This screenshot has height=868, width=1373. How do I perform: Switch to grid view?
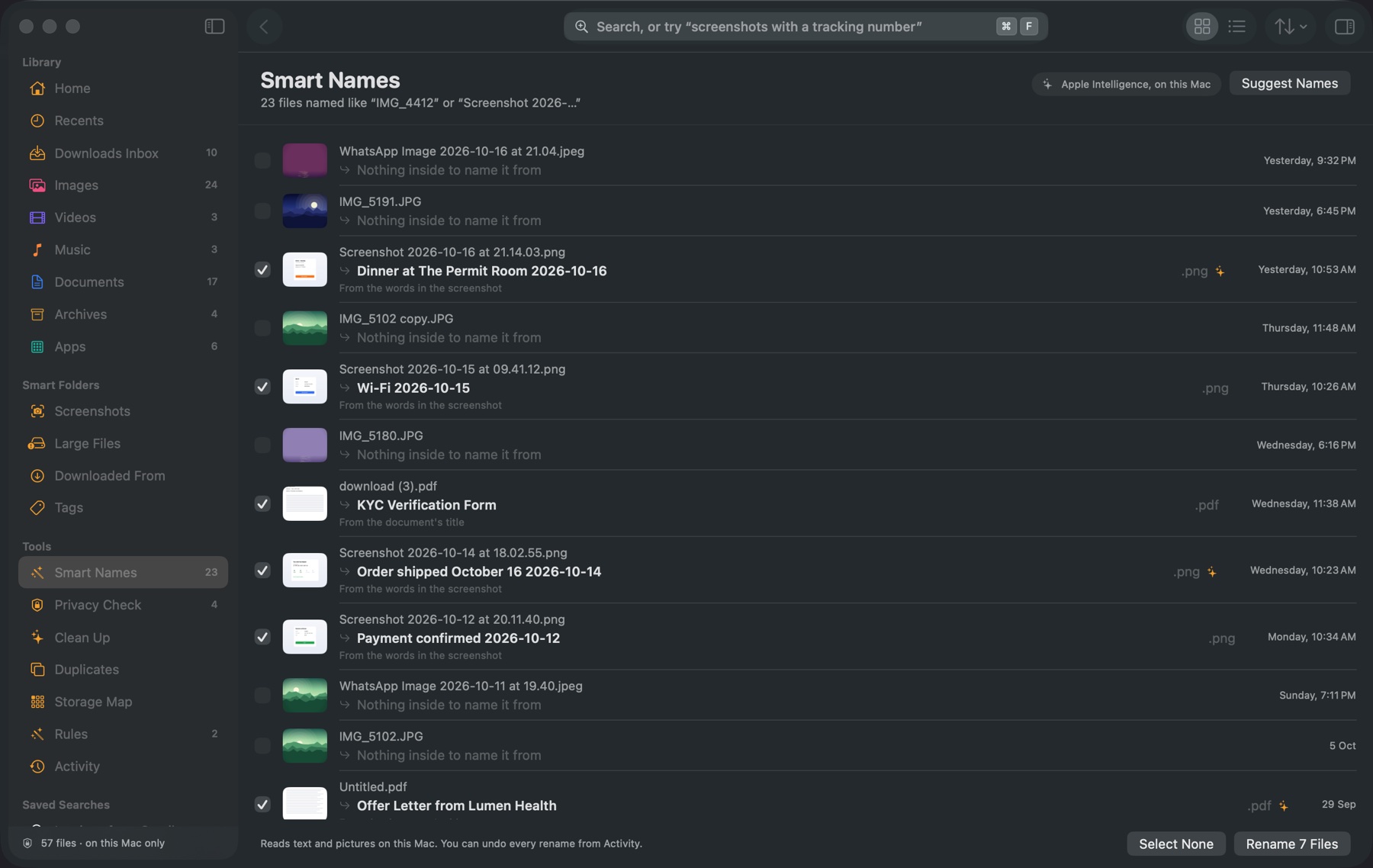(x=1202, y=27)
